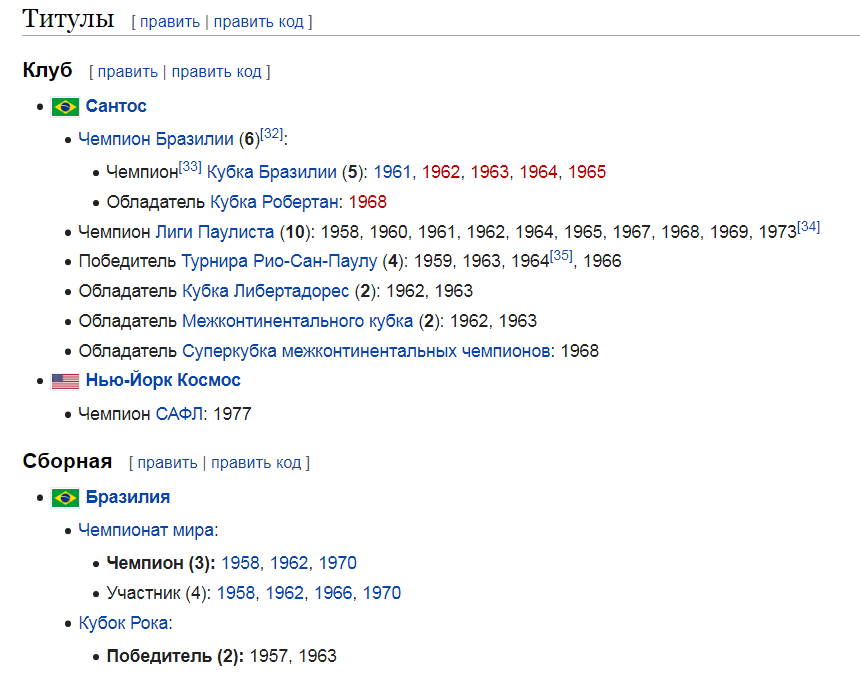
Task: Click the Brazil flag icon beside Бразилия
Action: coord(65,498)
